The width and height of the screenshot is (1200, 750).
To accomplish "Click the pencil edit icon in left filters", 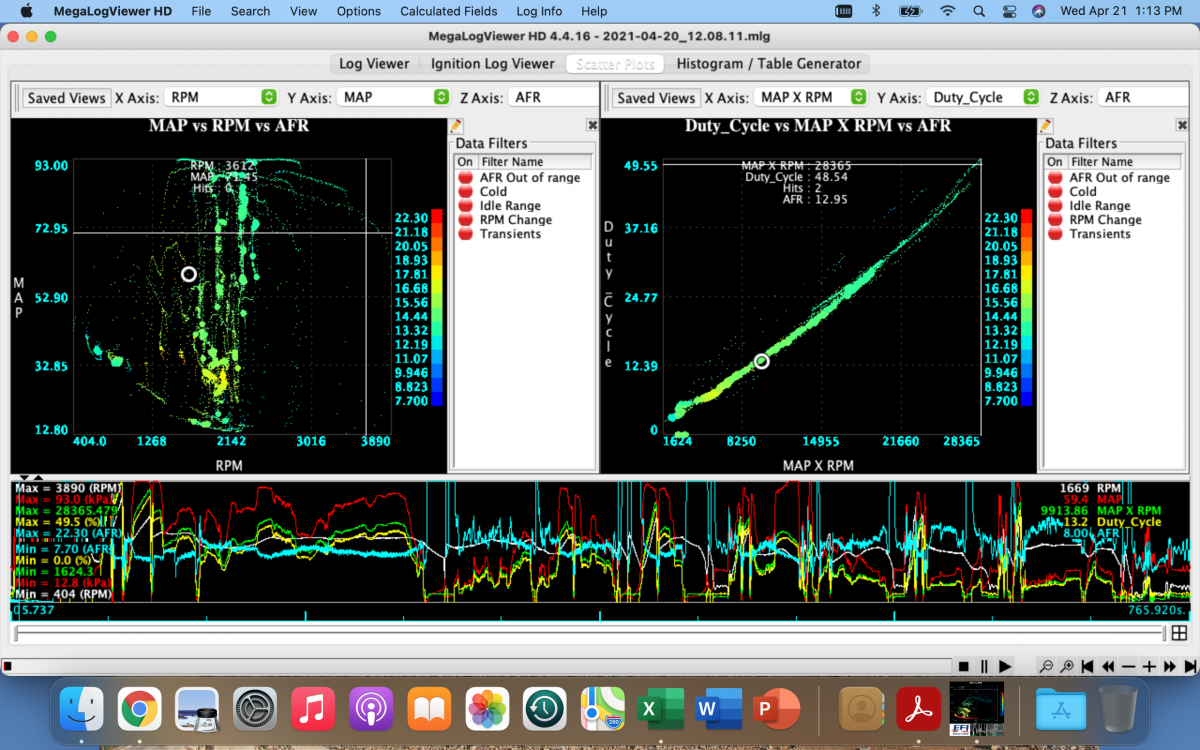I will pyautogui.click(x=457, y=126).
